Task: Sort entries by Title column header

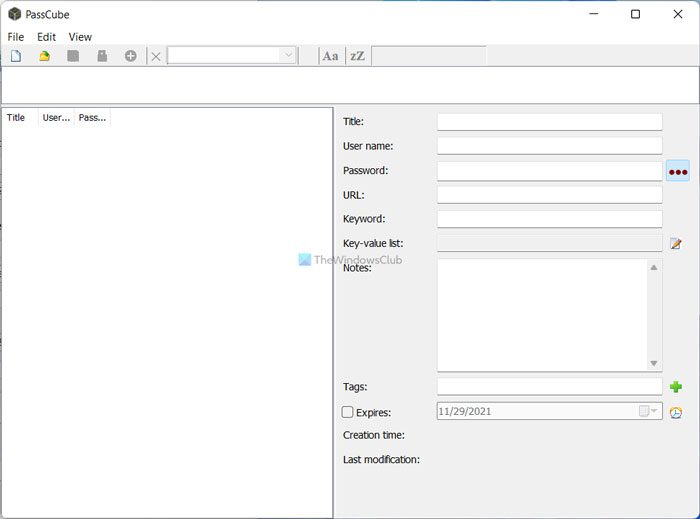Action: tap(20, 118)
